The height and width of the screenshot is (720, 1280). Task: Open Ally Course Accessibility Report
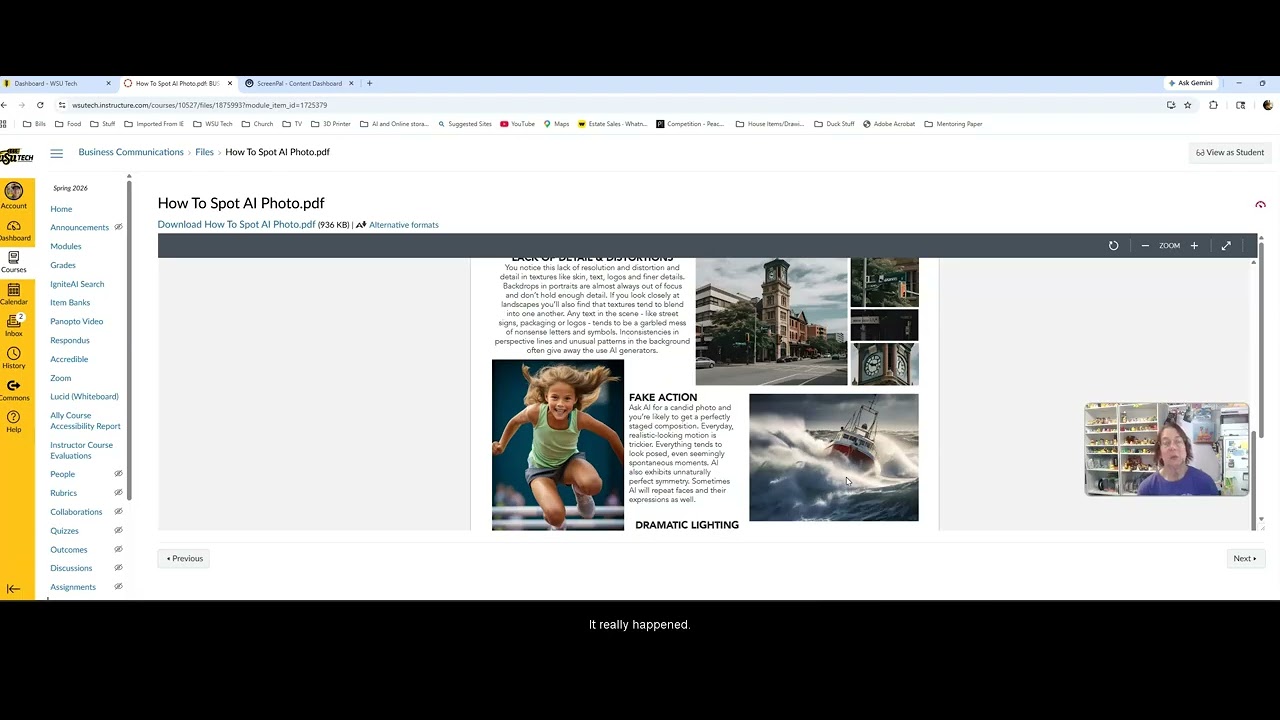85,421
